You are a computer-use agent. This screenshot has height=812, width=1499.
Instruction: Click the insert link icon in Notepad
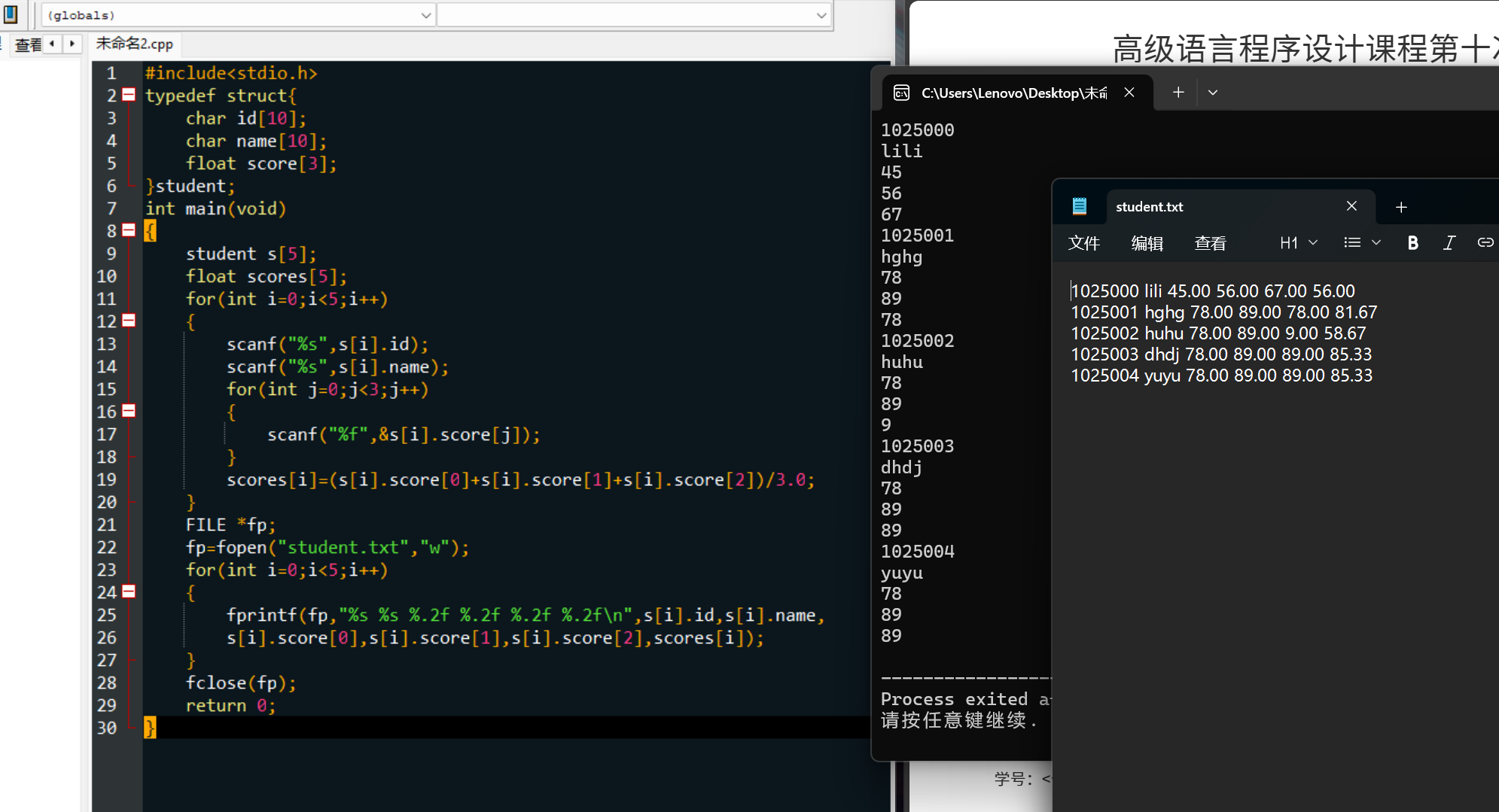(1485, 242)
